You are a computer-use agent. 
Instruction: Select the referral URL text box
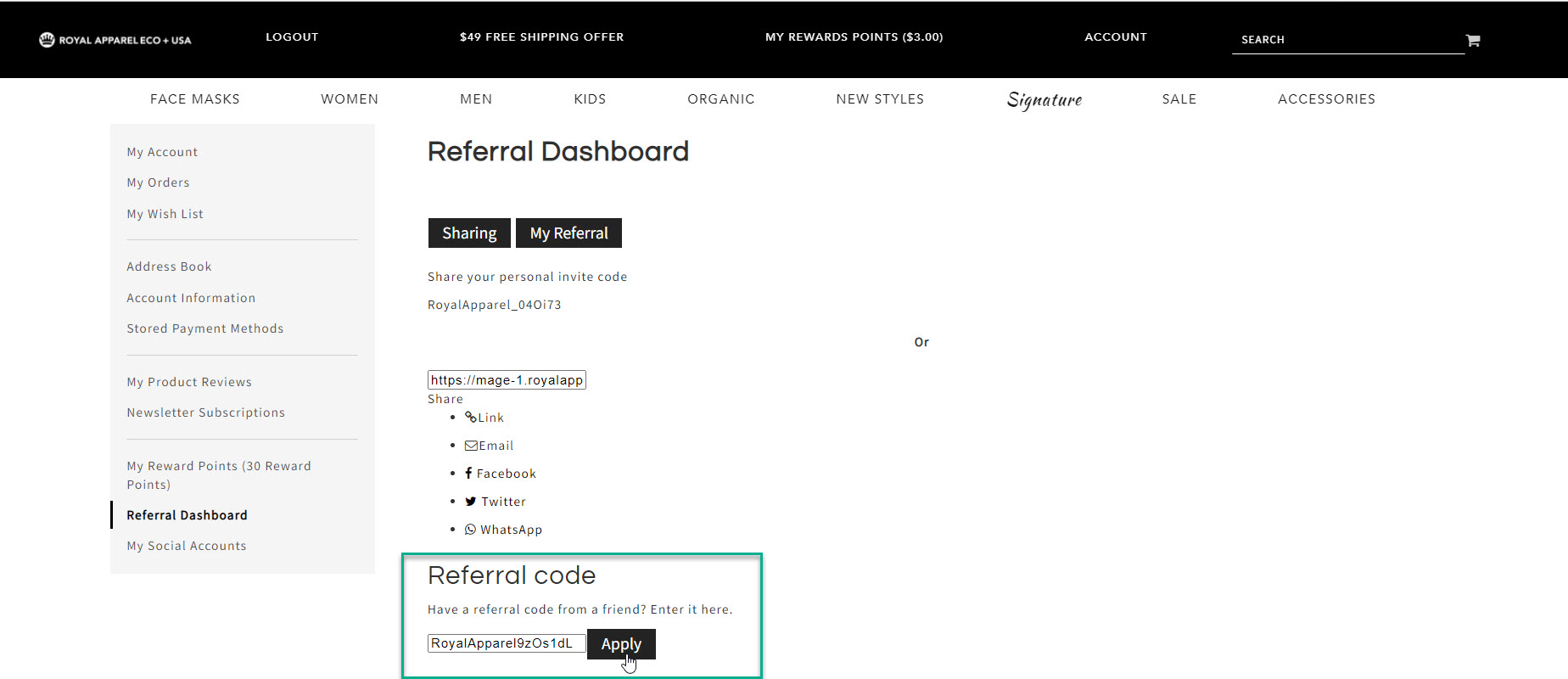[x=507, y=380]
